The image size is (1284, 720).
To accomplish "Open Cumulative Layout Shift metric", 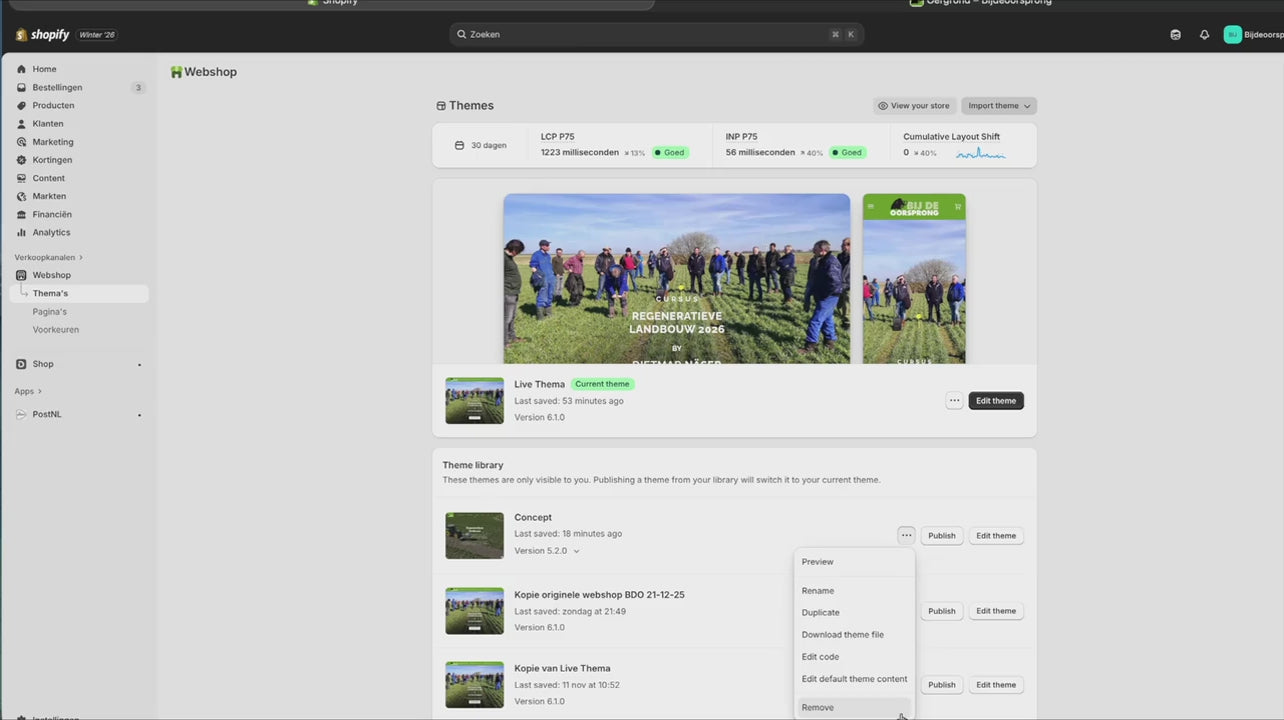I will pos(955,145).
